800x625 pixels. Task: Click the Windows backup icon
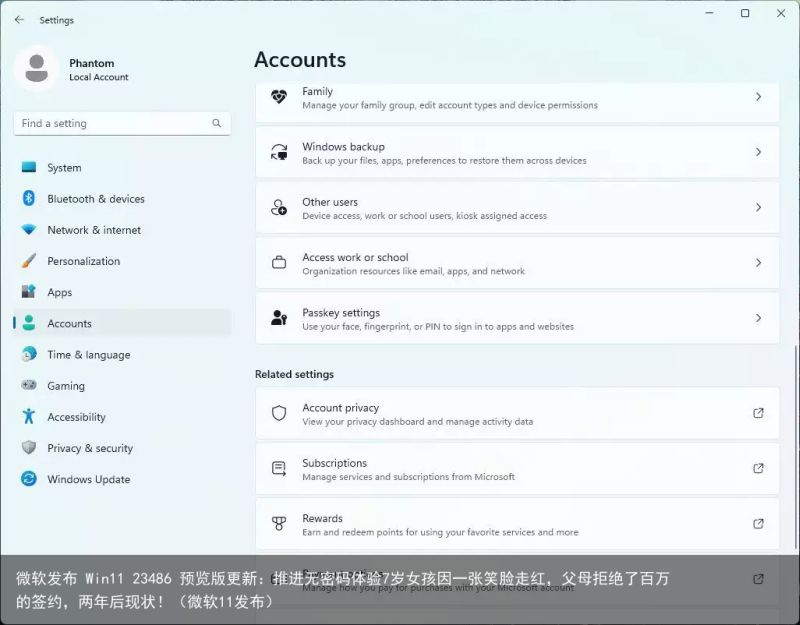tap(279, 152)
